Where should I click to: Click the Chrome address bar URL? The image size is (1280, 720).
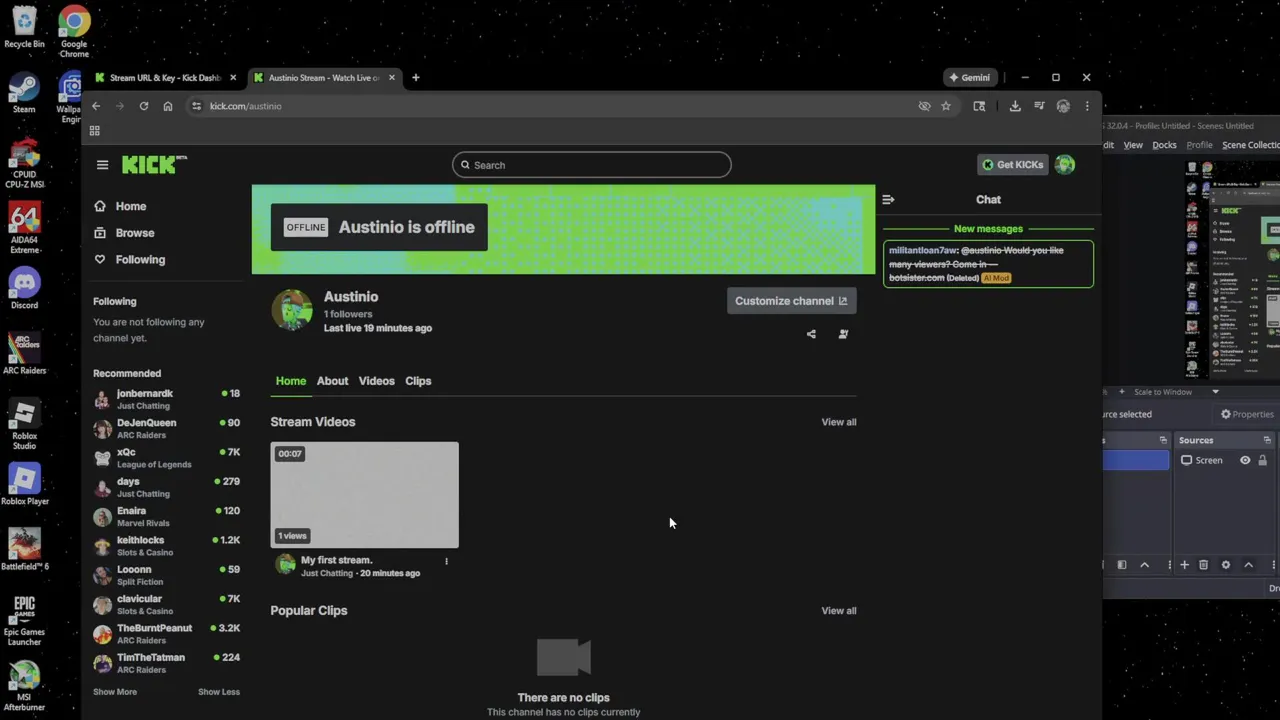coord(245,106)
